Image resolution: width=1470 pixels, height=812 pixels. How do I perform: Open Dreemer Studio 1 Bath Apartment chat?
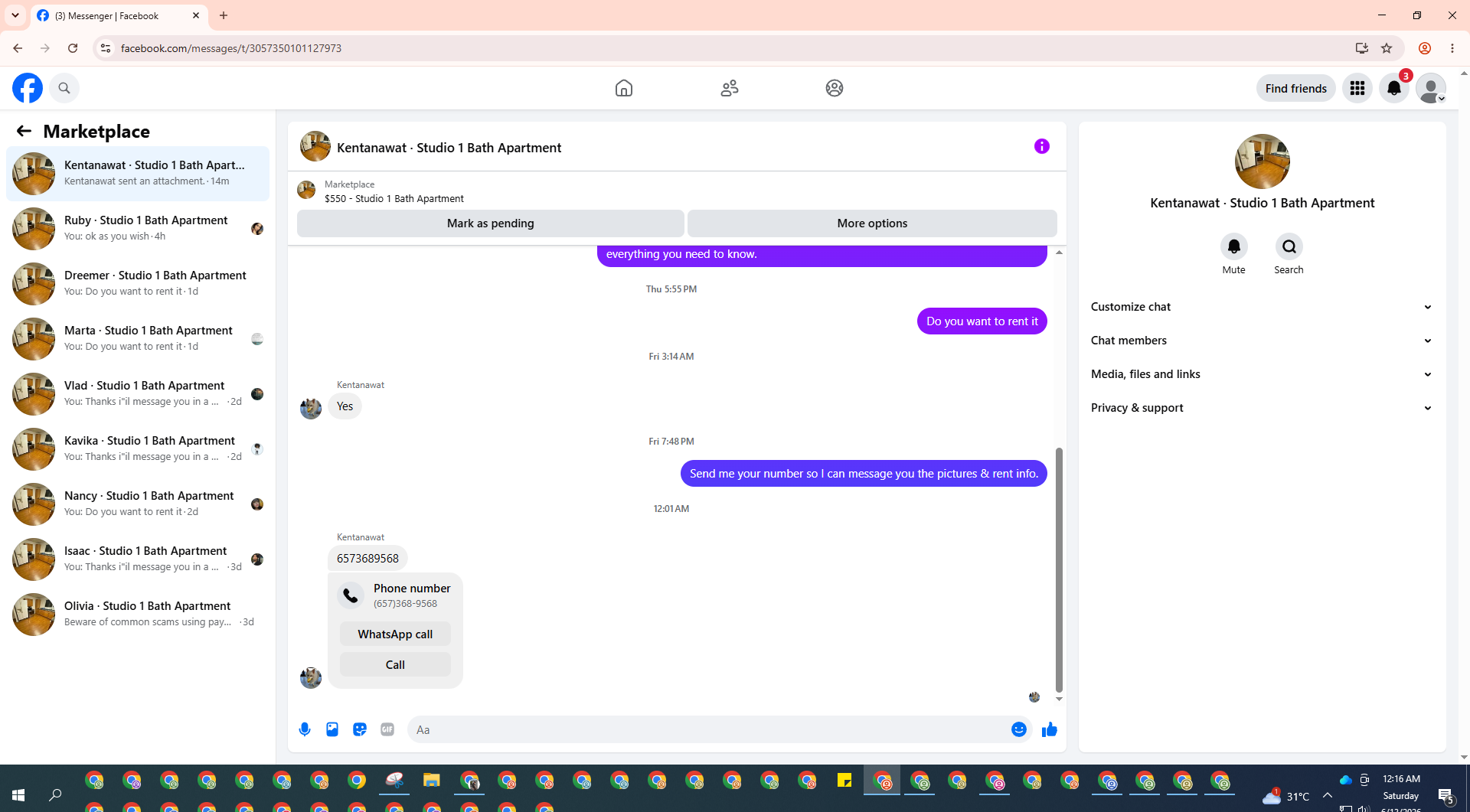coord(138,284)
